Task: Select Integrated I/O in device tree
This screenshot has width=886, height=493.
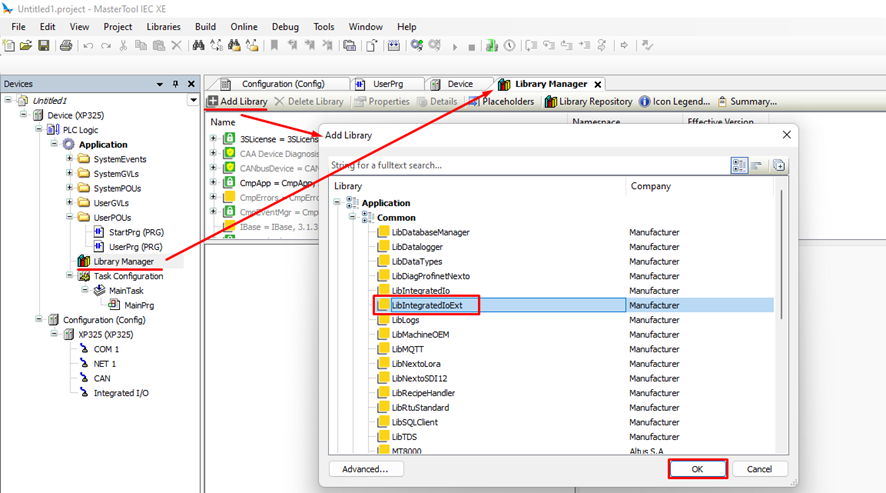Action: (121, 393)
